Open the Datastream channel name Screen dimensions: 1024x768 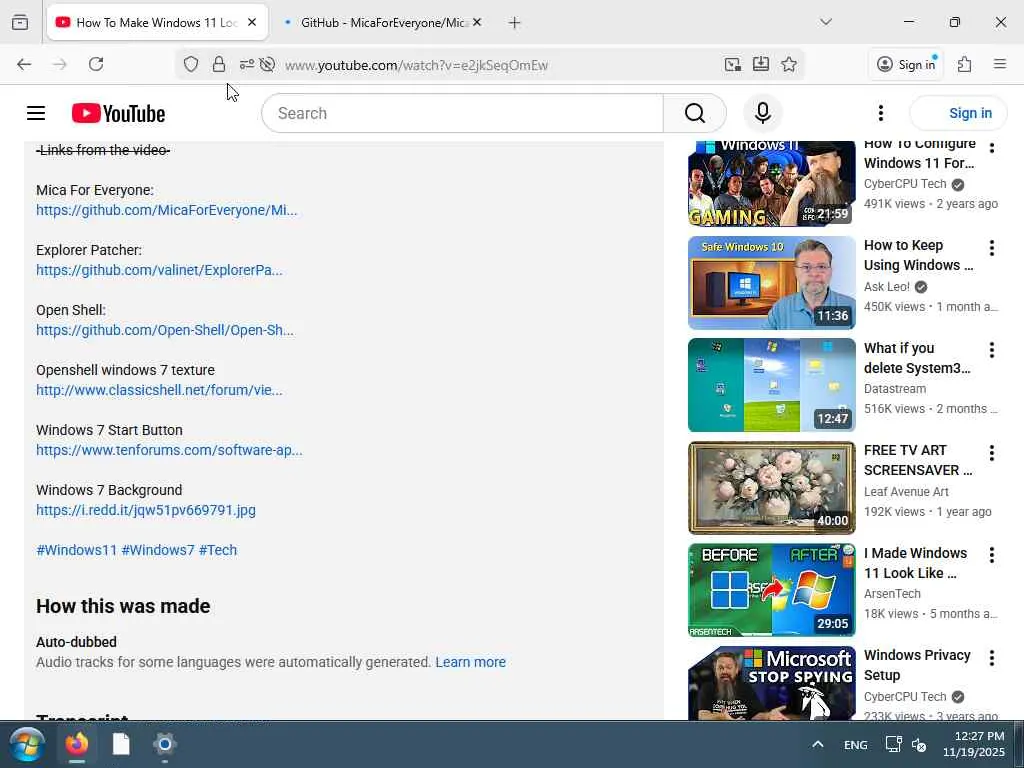[895, 389]
